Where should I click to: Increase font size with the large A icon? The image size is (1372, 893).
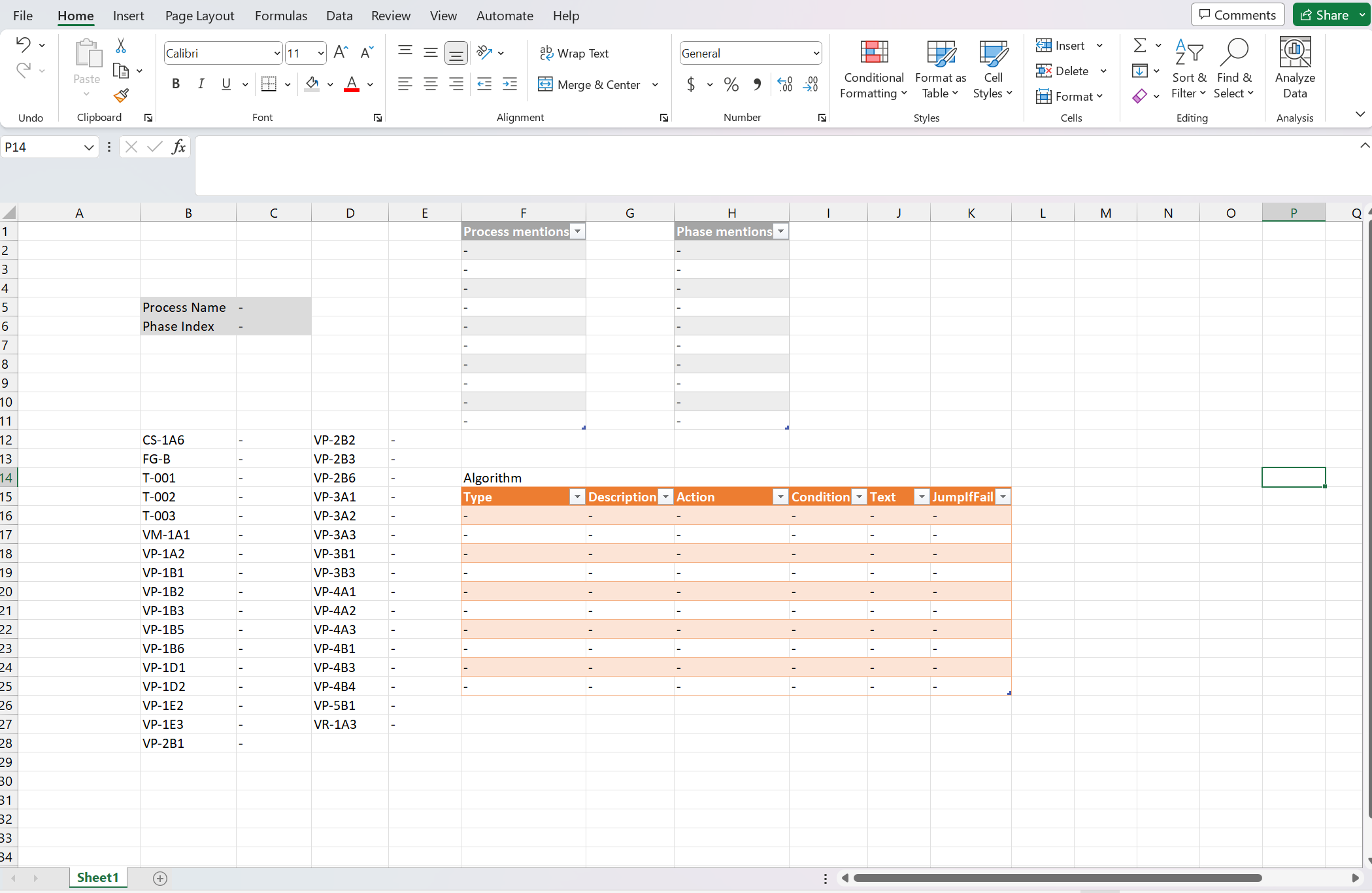pyautogui.click(x=341, y=53)
